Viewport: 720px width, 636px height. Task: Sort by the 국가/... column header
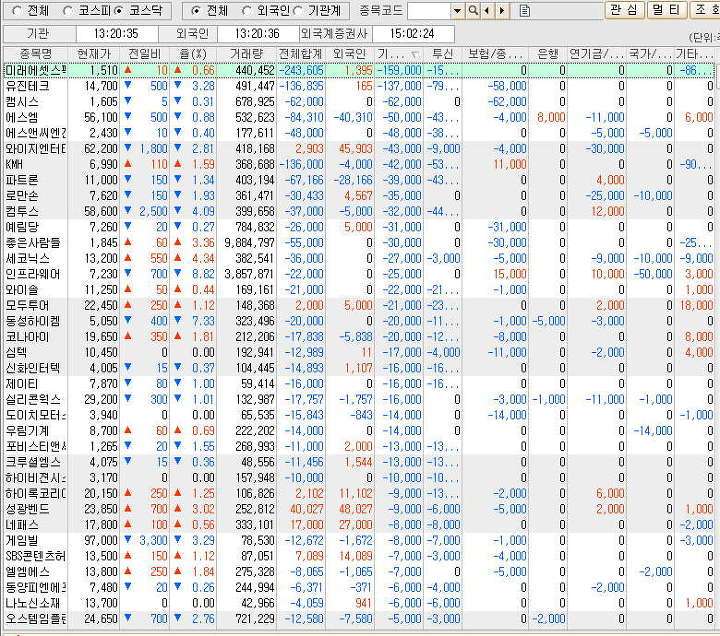tap(650, 54)
